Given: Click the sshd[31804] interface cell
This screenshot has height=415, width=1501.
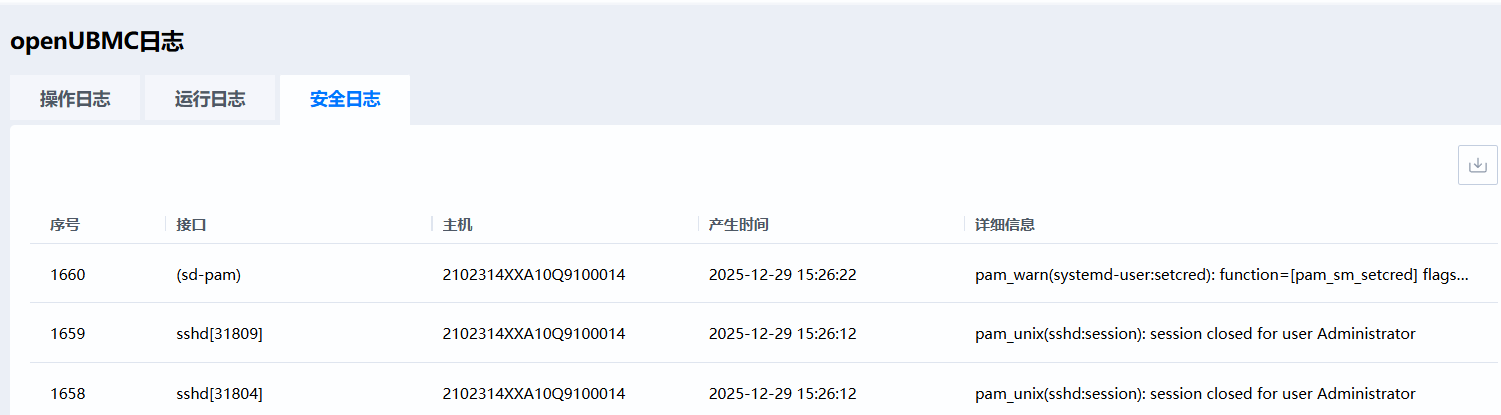Looking at the screenshot, I should [219, 393].
